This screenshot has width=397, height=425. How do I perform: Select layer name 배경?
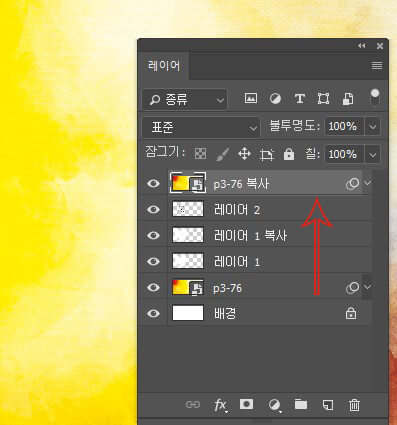pyautogui.click(x=225, y=314)
